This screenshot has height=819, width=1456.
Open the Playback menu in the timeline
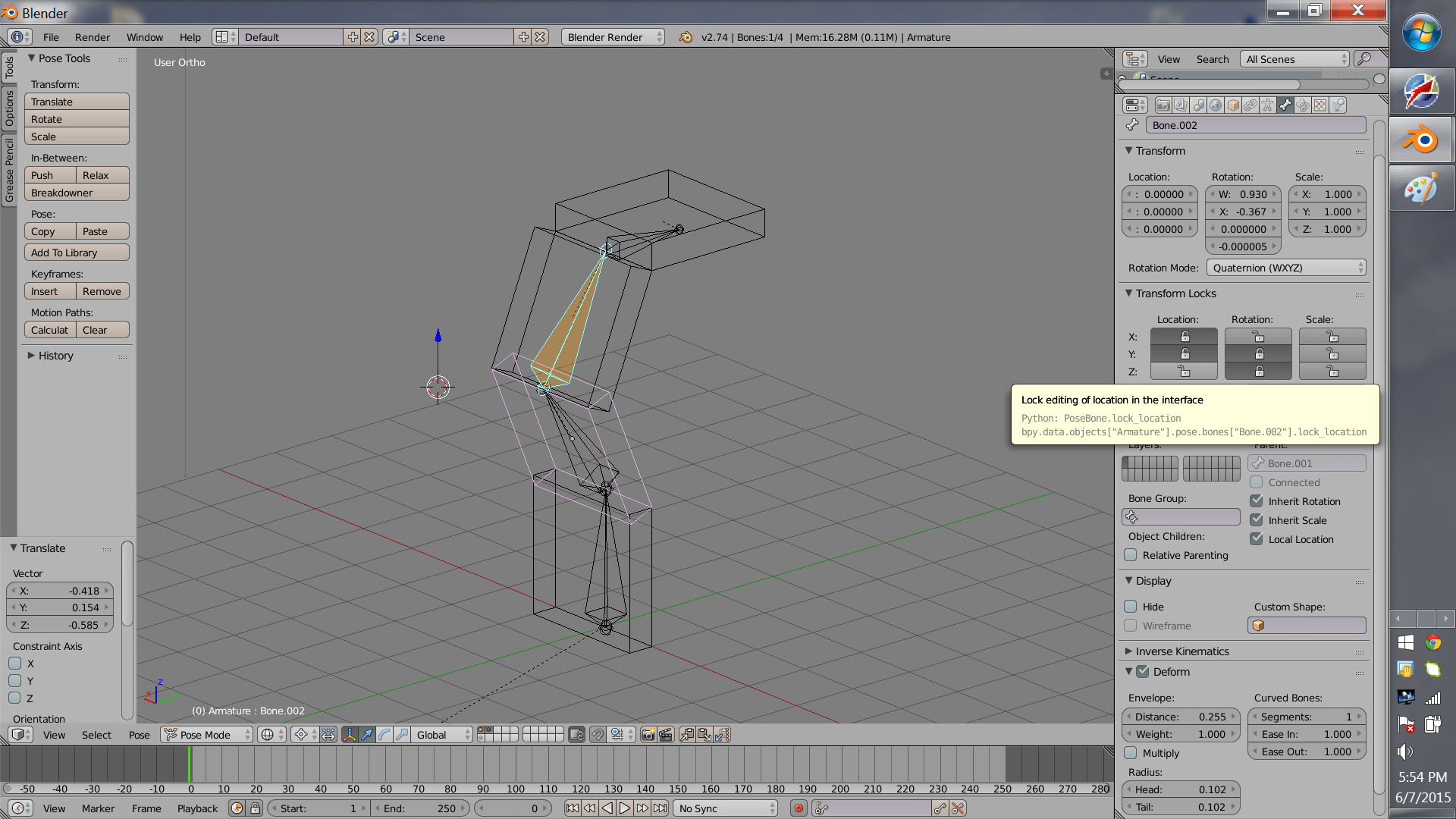point(196,808)
